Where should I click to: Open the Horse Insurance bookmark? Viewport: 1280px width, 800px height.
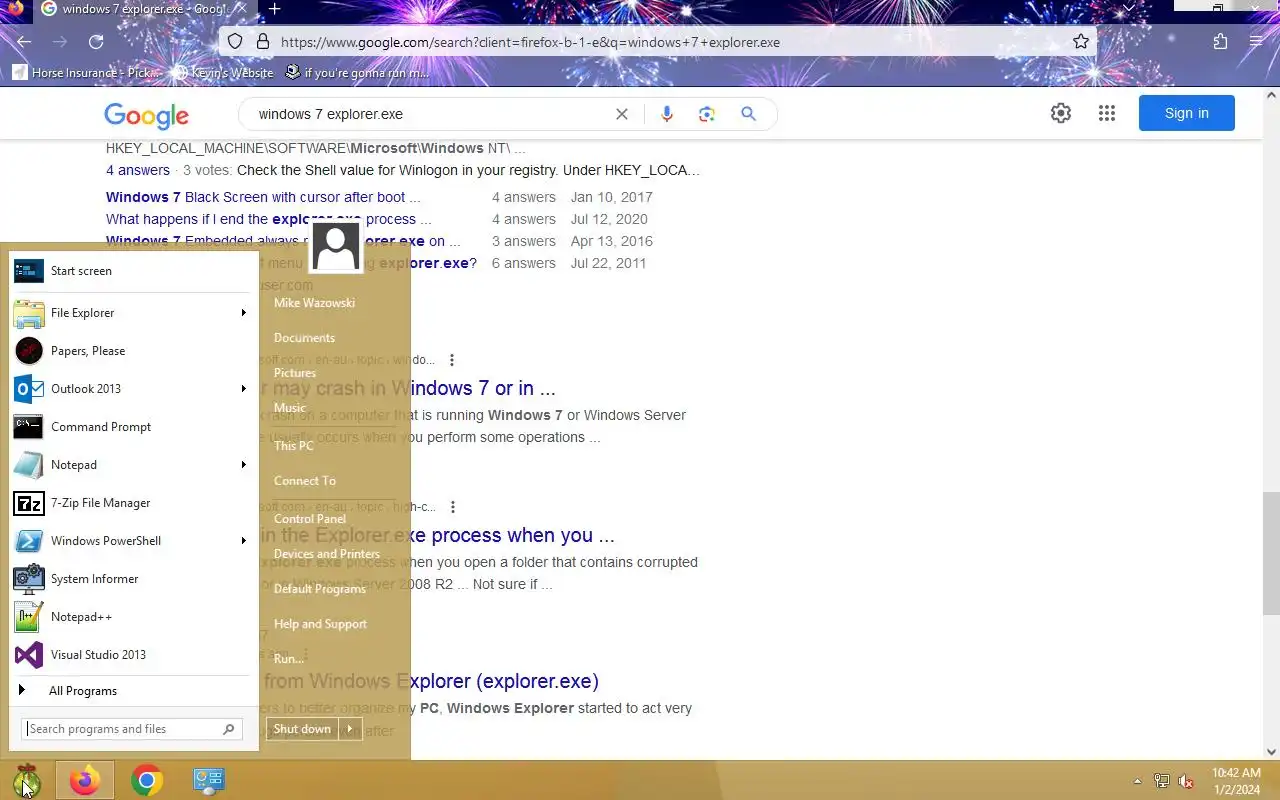86,73
